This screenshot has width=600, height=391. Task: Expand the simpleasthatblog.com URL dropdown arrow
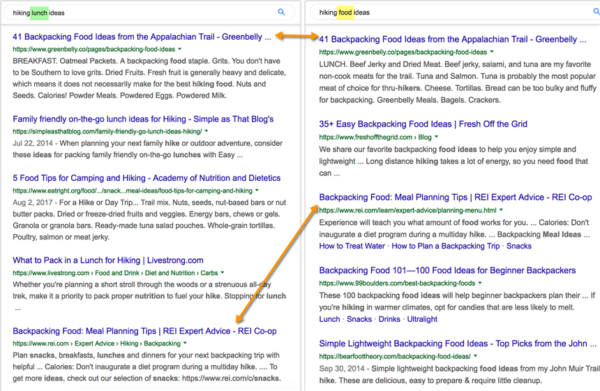pos(206,131)
